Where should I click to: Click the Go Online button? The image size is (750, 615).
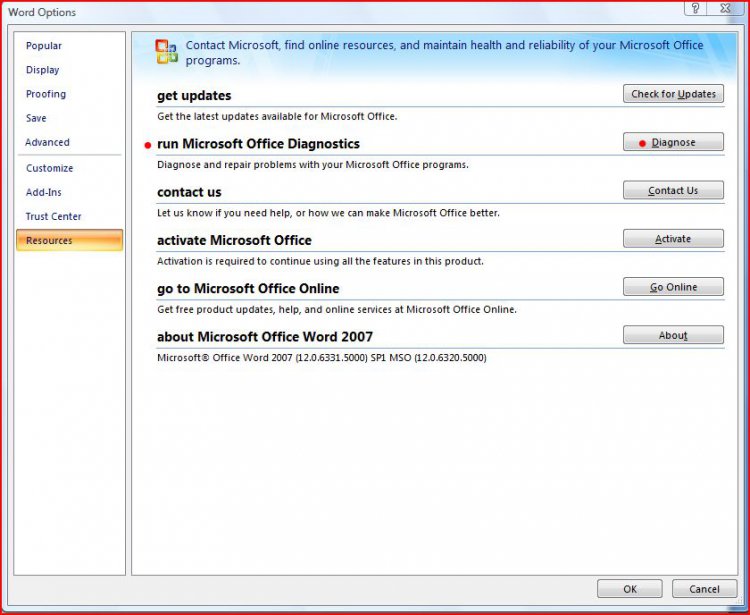coord(673,287)
